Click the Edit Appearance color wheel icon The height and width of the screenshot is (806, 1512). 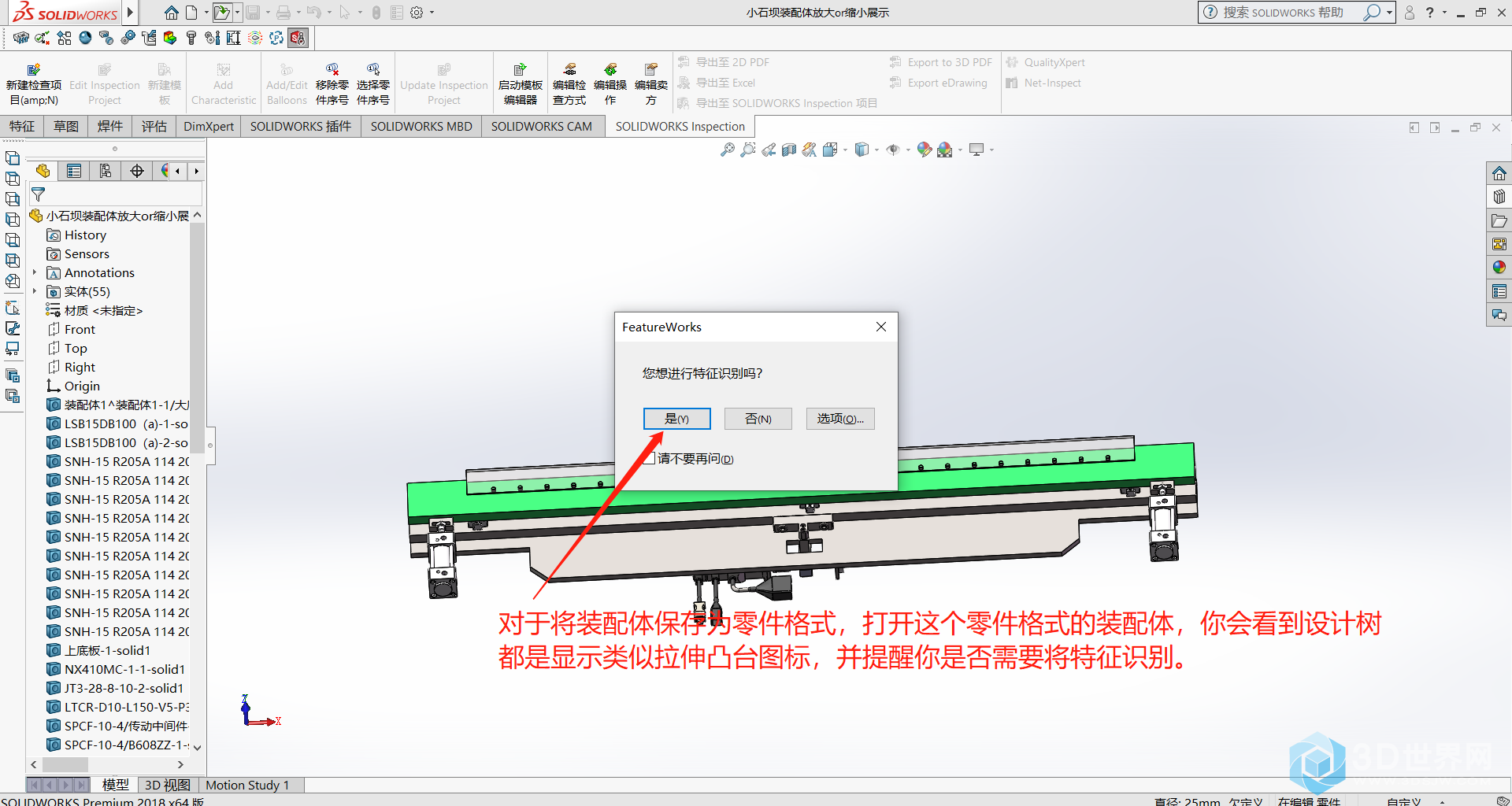coord(925,150)
